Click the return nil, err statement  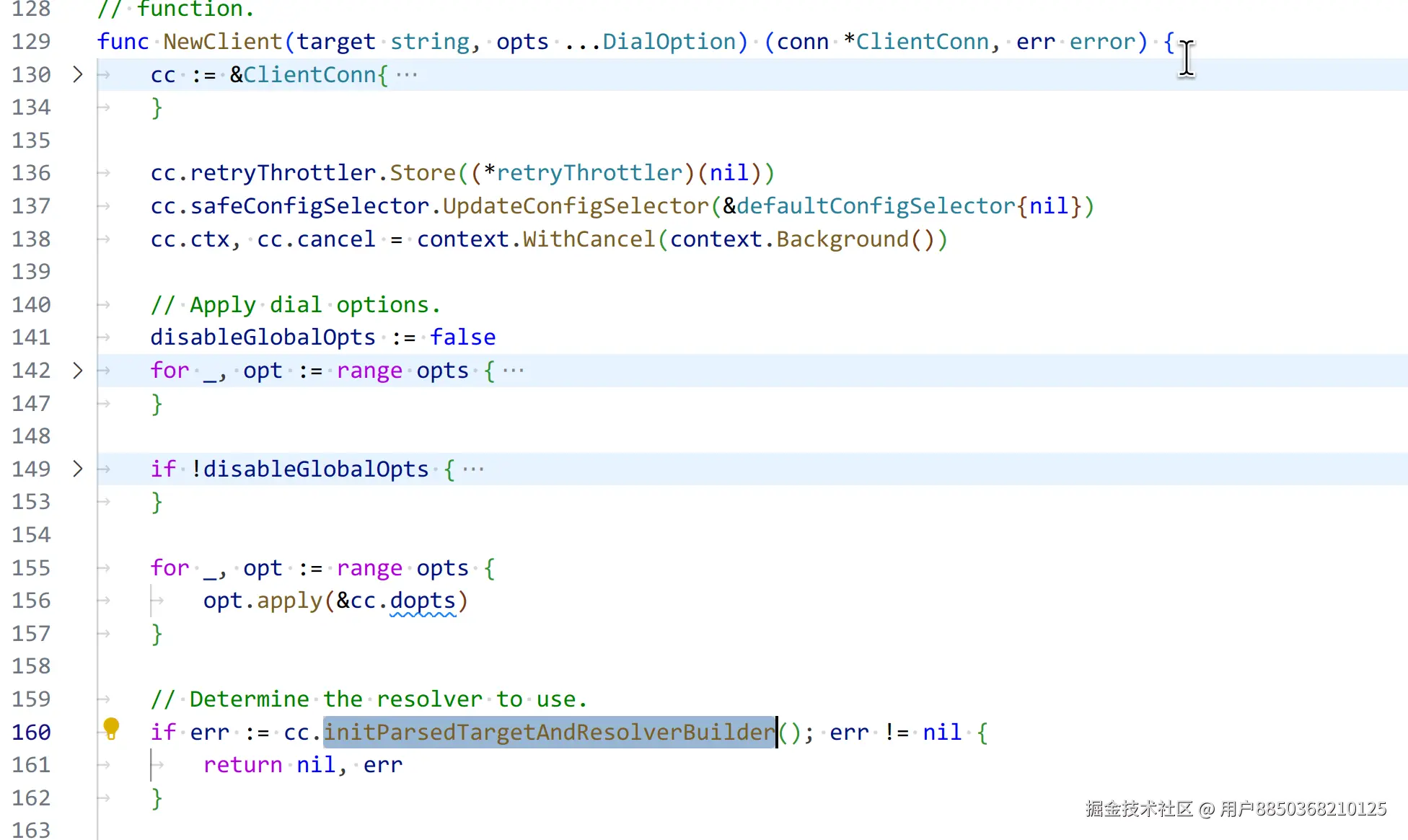(x=303, y=765)
